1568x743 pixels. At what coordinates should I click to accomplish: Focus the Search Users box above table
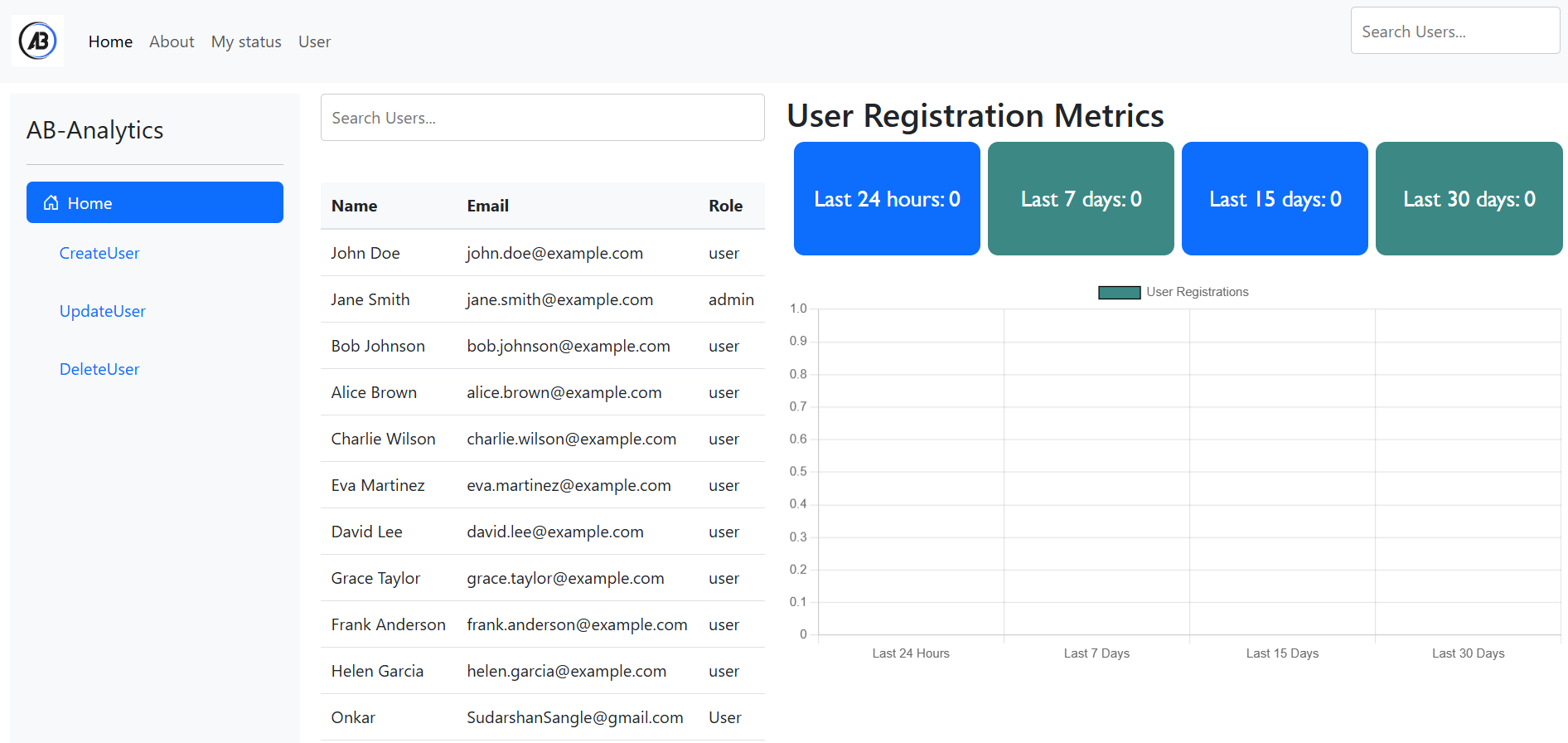pyautogui.click(x=542, y=118)
